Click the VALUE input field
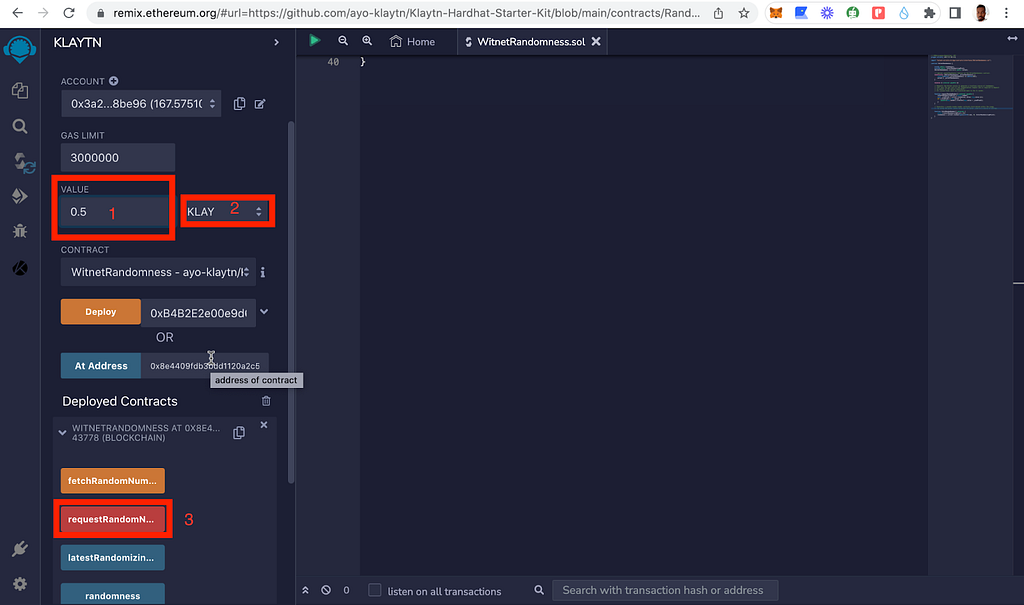Screen dimensions: 1024x605 coord(114,212)
